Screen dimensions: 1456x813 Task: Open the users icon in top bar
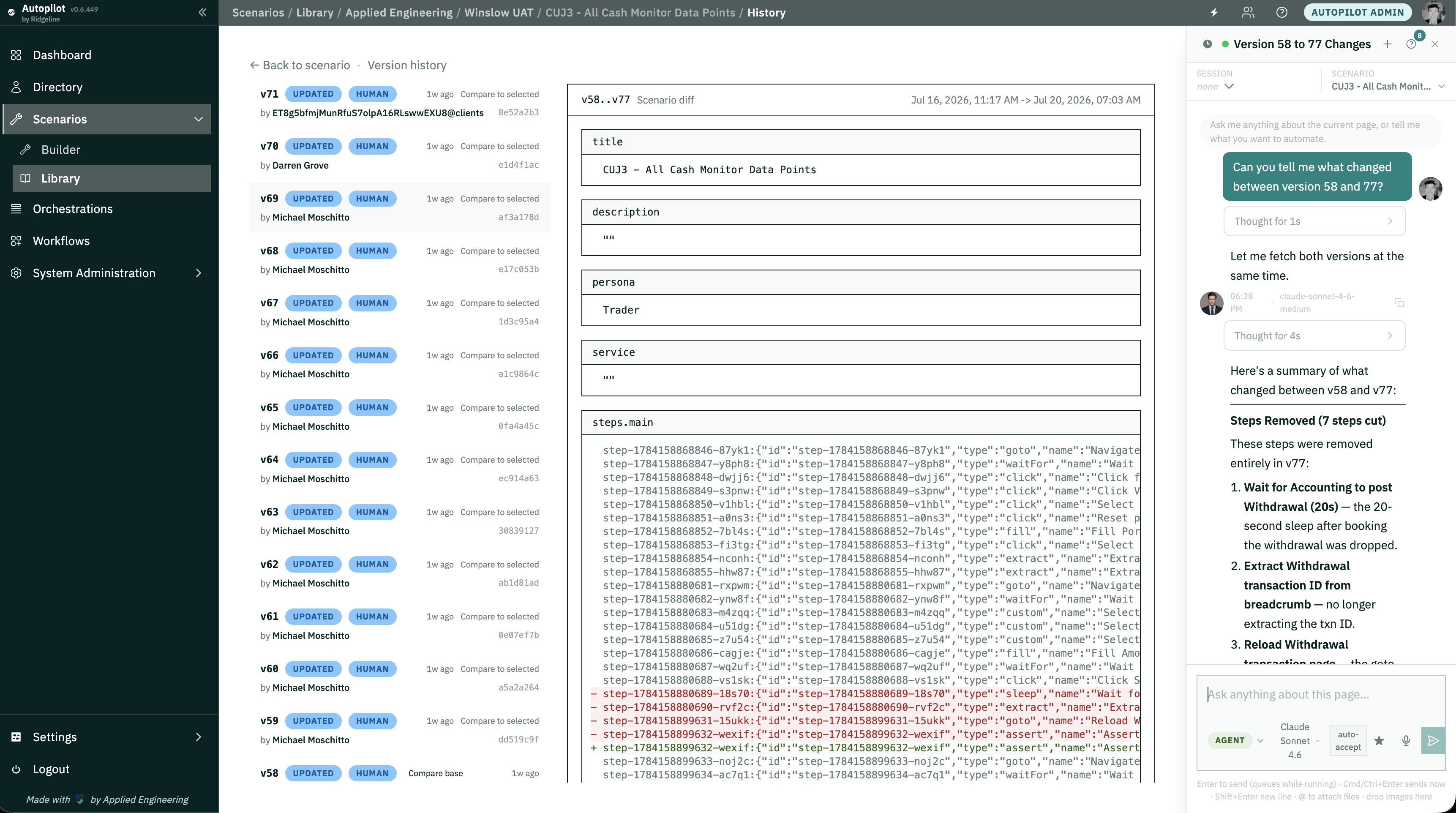click(x=1248, y=12)
